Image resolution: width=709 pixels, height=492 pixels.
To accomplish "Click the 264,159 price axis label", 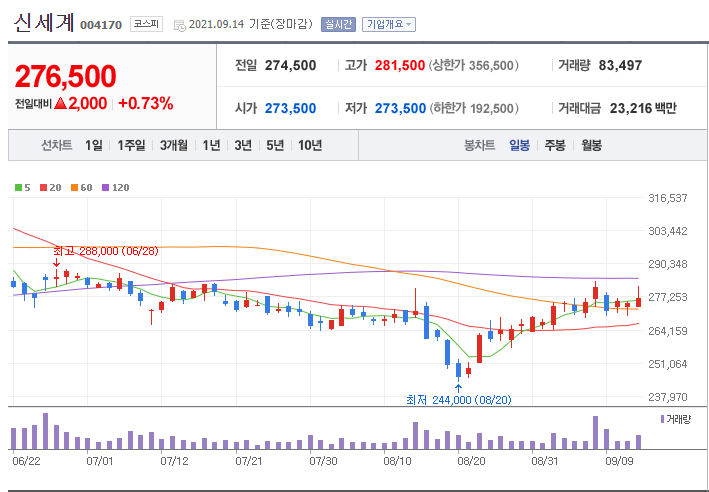I will click(x=667, y=331).
